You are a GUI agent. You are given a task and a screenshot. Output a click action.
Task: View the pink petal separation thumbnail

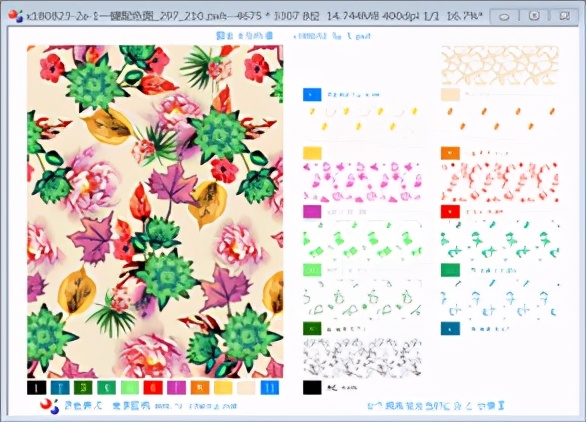coord(362,182)
